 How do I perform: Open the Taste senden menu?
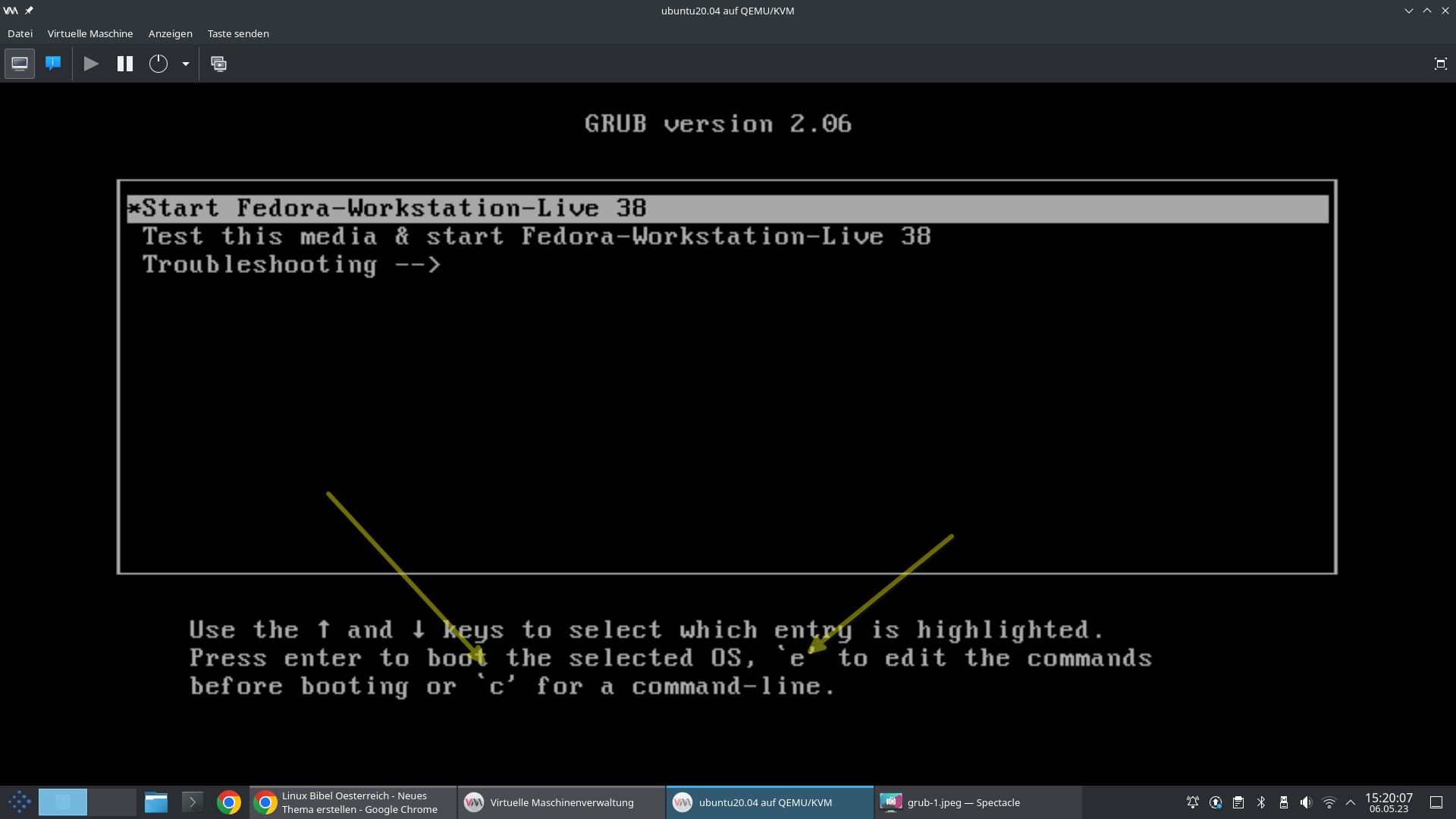[x=238, y=33]
